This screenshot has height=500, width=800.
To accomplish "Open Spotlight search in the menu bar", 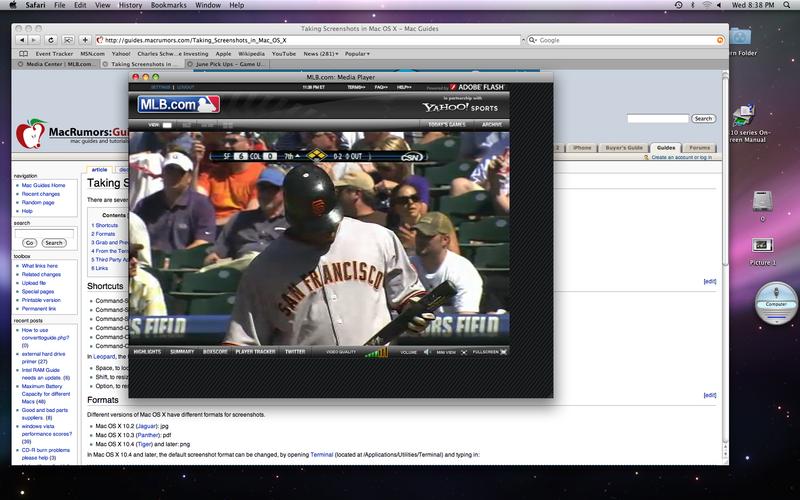I will 786,5.
